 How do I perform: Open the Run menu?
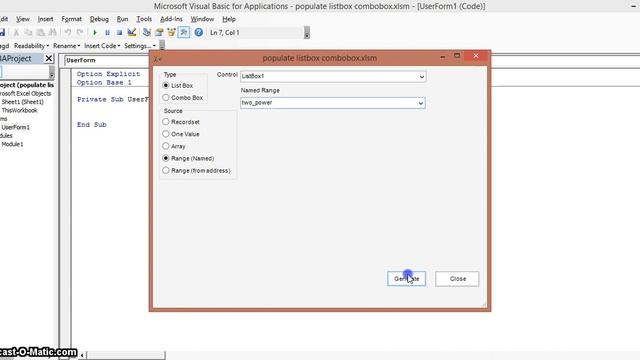122,19
